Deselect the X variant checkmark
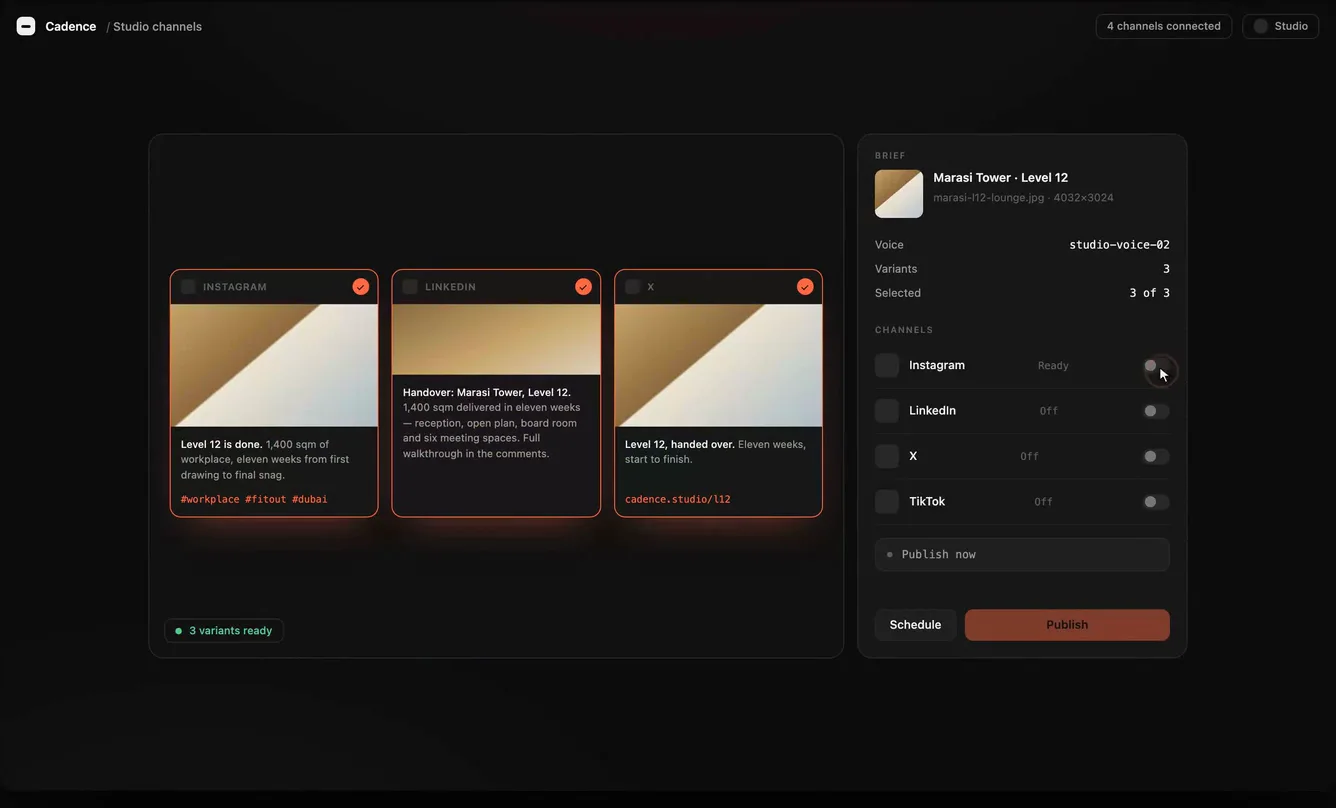This screenshot has width=1336, height=808. tap(805, 287)
